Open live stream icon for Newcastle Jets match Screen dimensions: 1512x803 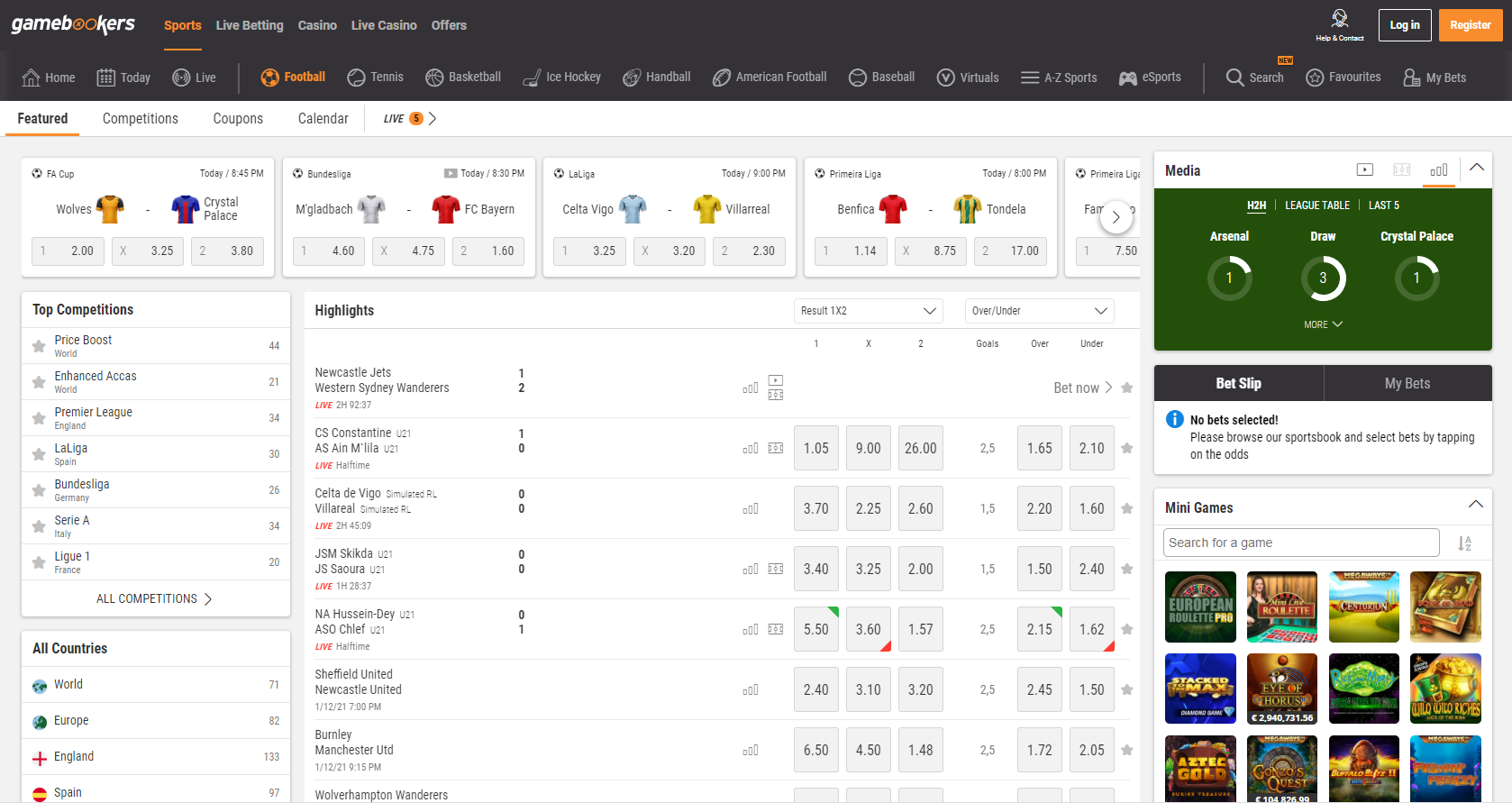pos(776,380)
